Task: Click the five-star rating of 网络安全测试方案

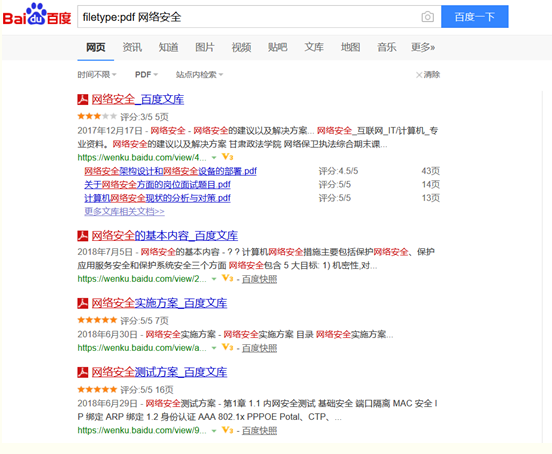Action: tap(97, 389)
